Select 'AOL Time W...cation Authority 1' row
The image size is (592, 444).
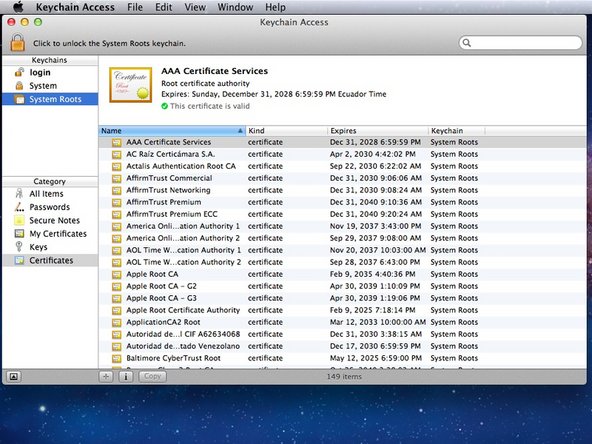click(342, 250)
